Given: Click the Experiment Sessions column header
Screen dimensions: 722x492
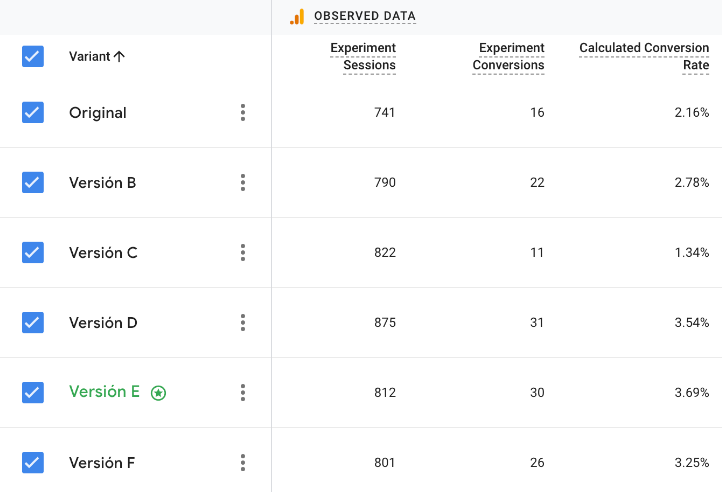Looking at the screenshot, I should point(362,57).
